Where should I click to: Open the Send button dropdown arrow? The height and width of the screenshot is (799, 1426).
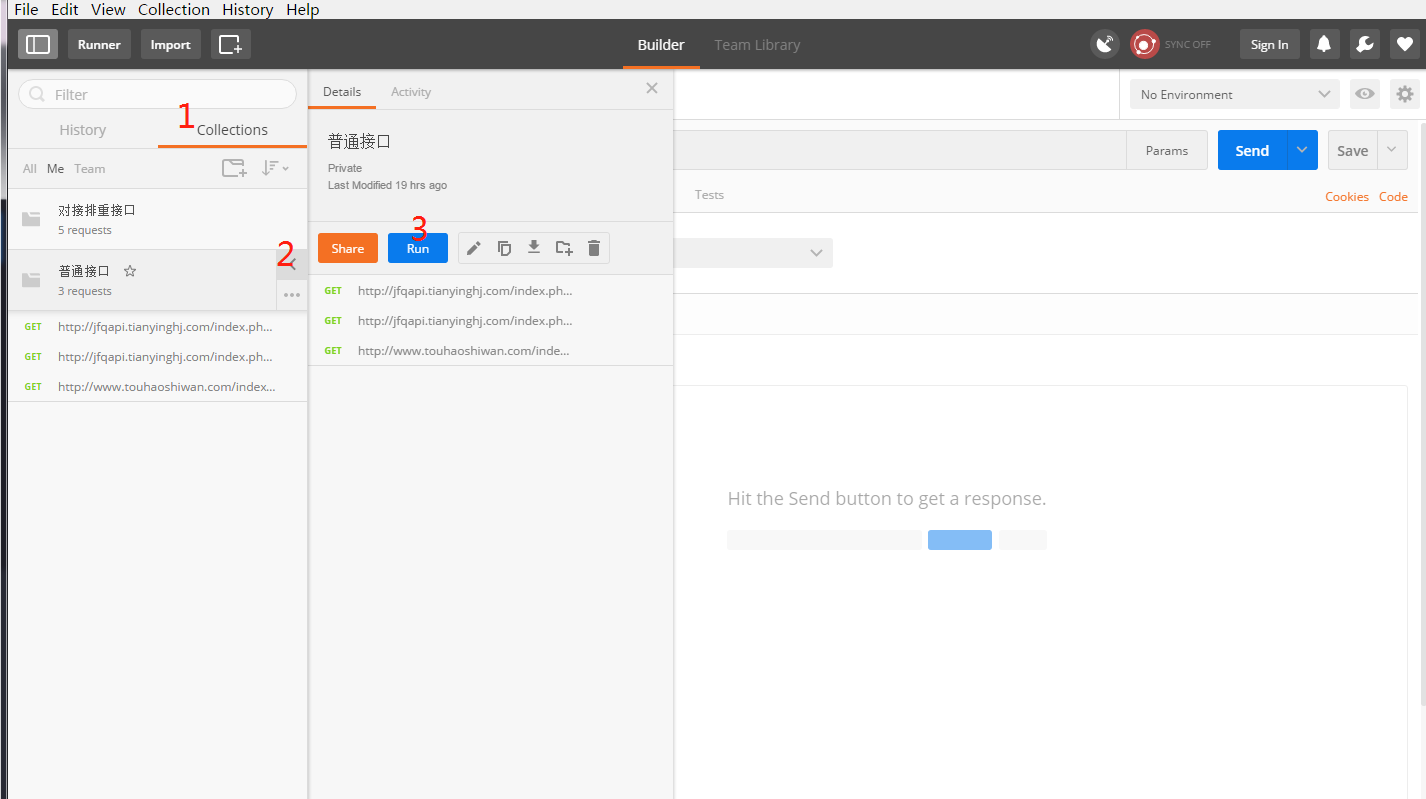[1302, 150]
